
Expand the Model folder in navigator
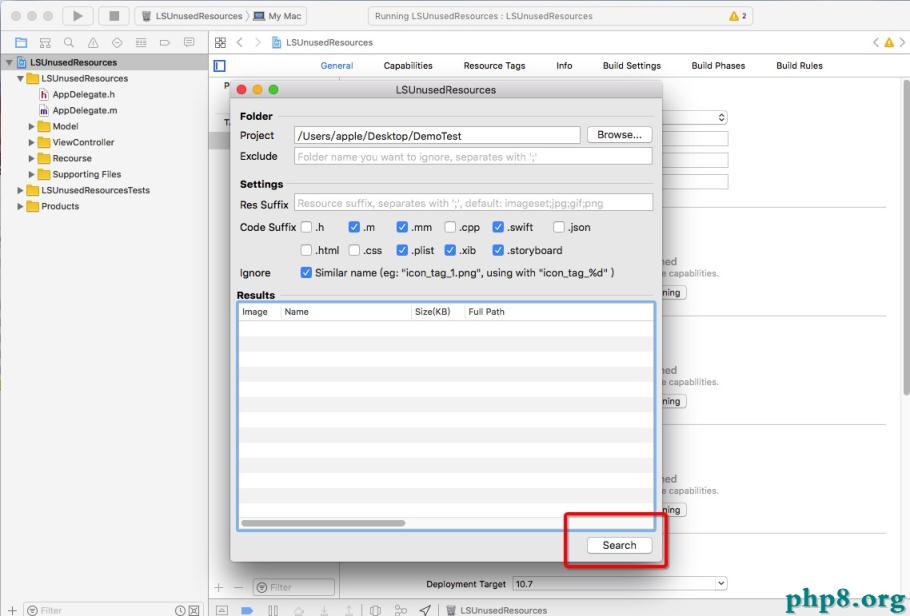click(32, 127)
